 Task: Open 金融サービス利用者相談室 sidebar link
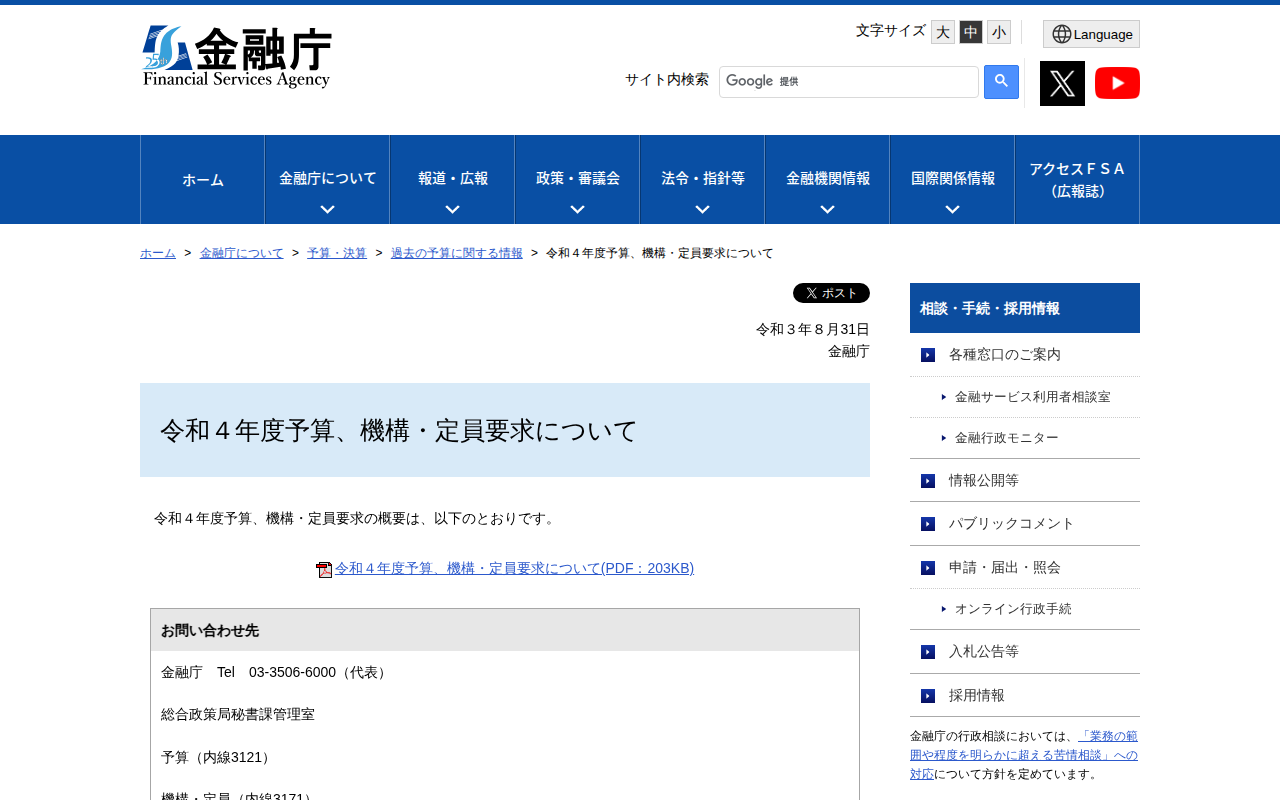coord(1032,397)
